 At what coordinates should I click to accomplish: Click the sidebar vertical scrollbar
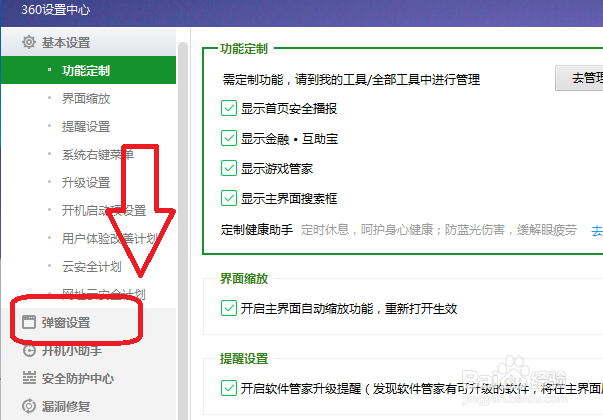tap(183, 231)
